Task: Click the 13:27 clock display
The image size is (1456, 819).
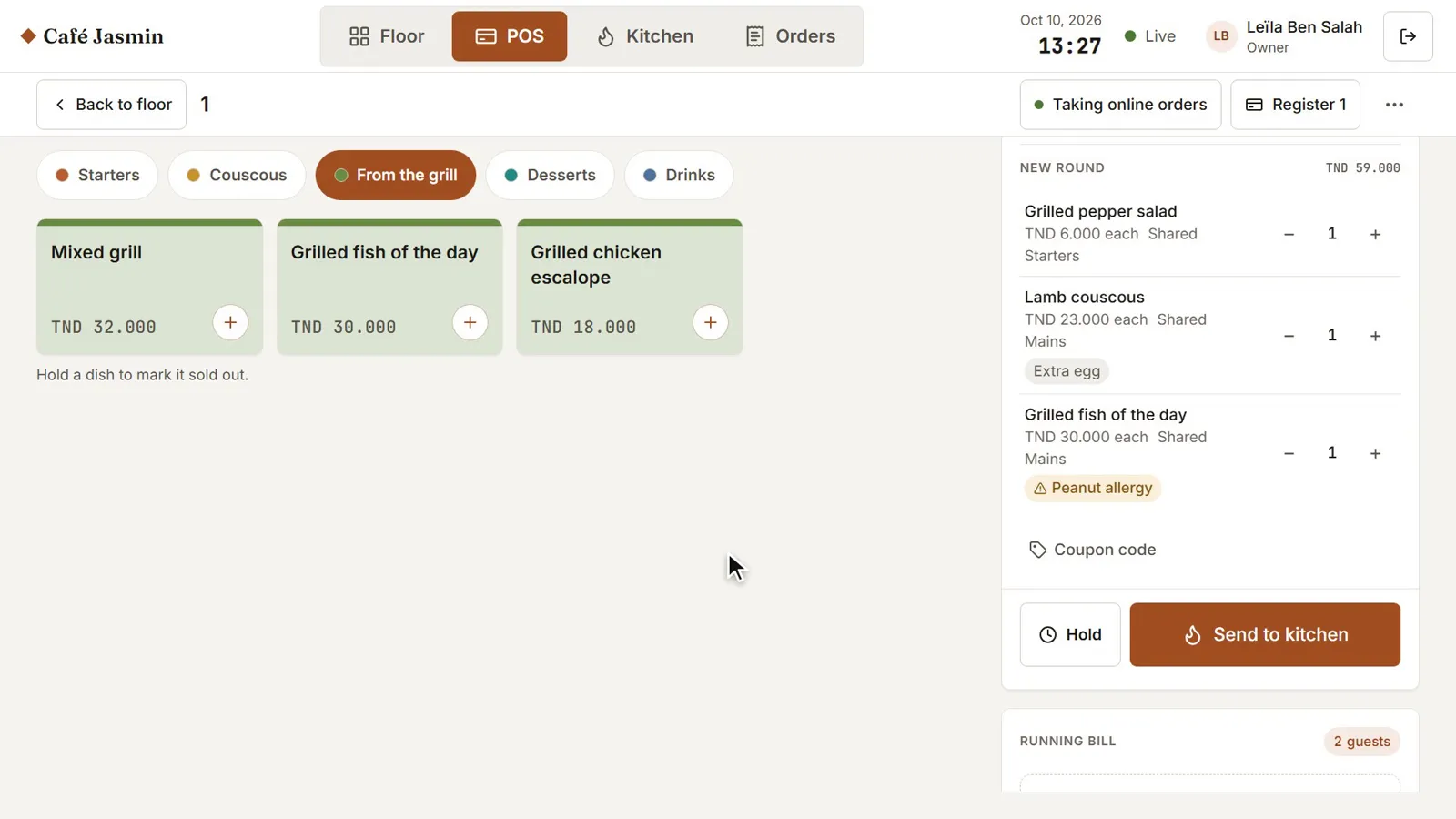Action: pyautogui.click(x=1069, y=45)
